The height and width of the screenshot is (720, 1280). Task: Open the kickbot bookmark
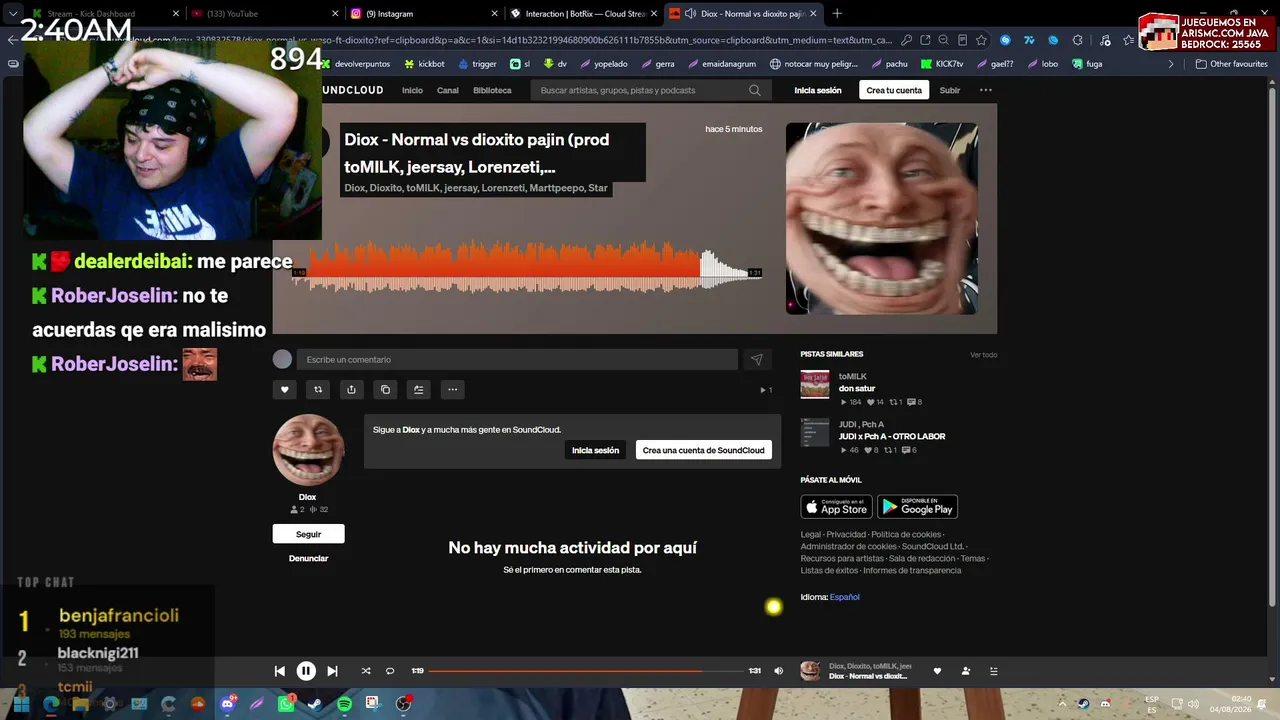424,64
